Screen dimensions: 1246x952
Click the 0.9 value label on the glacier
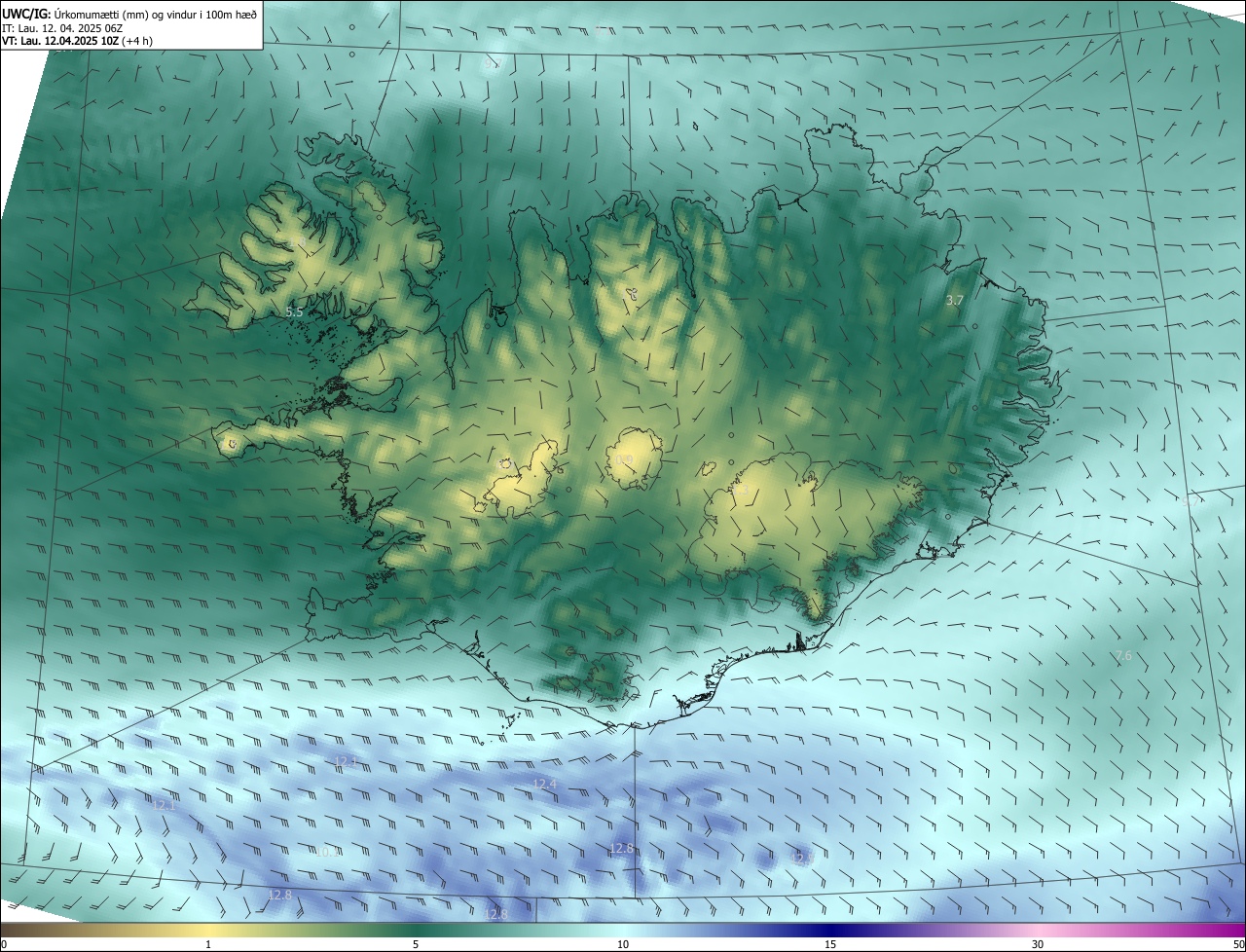click(x=624, y=459)
